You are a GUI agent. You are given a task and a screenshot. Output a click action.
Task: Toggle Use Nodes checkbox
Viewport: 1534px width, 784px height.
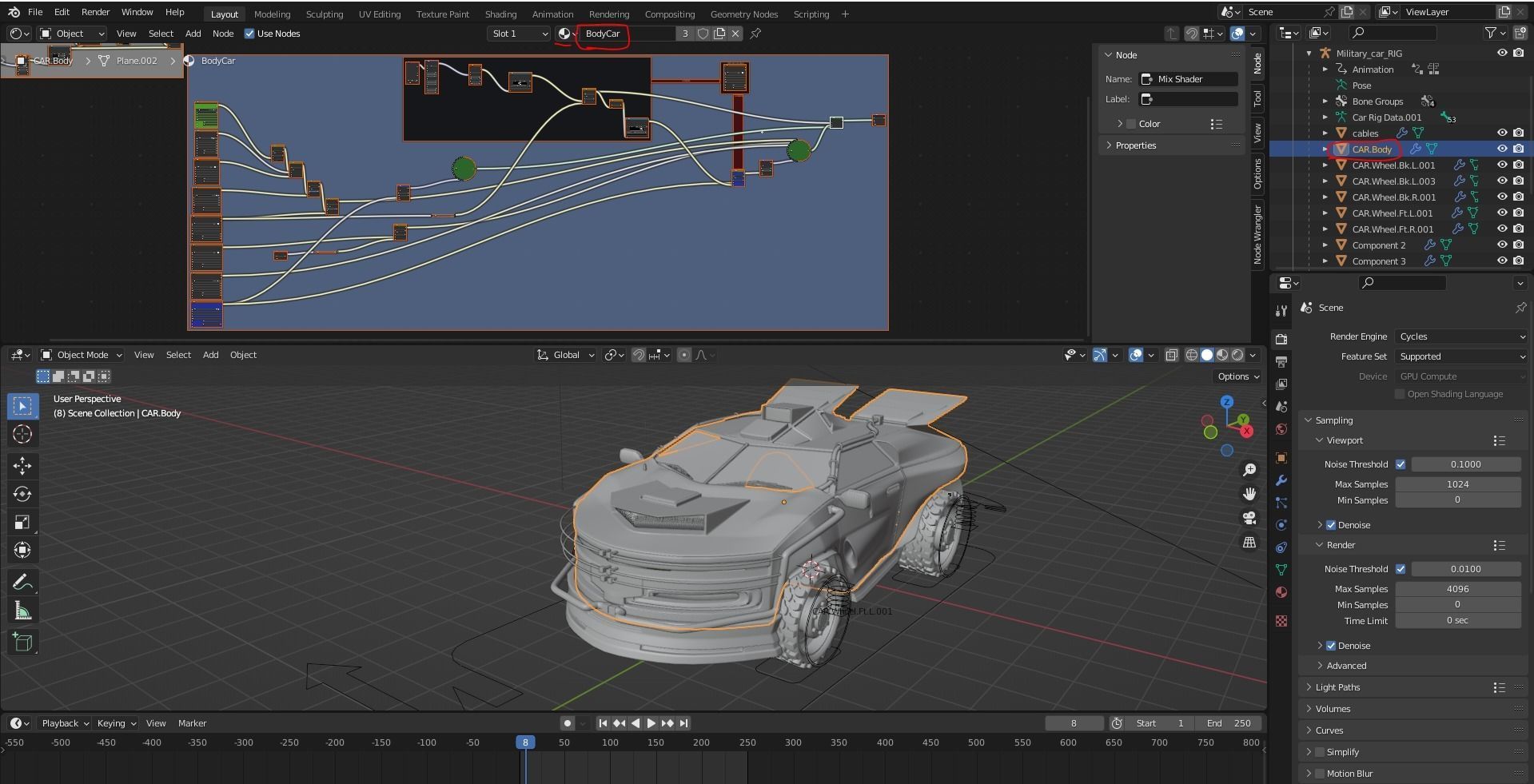[x=249, y=34]
